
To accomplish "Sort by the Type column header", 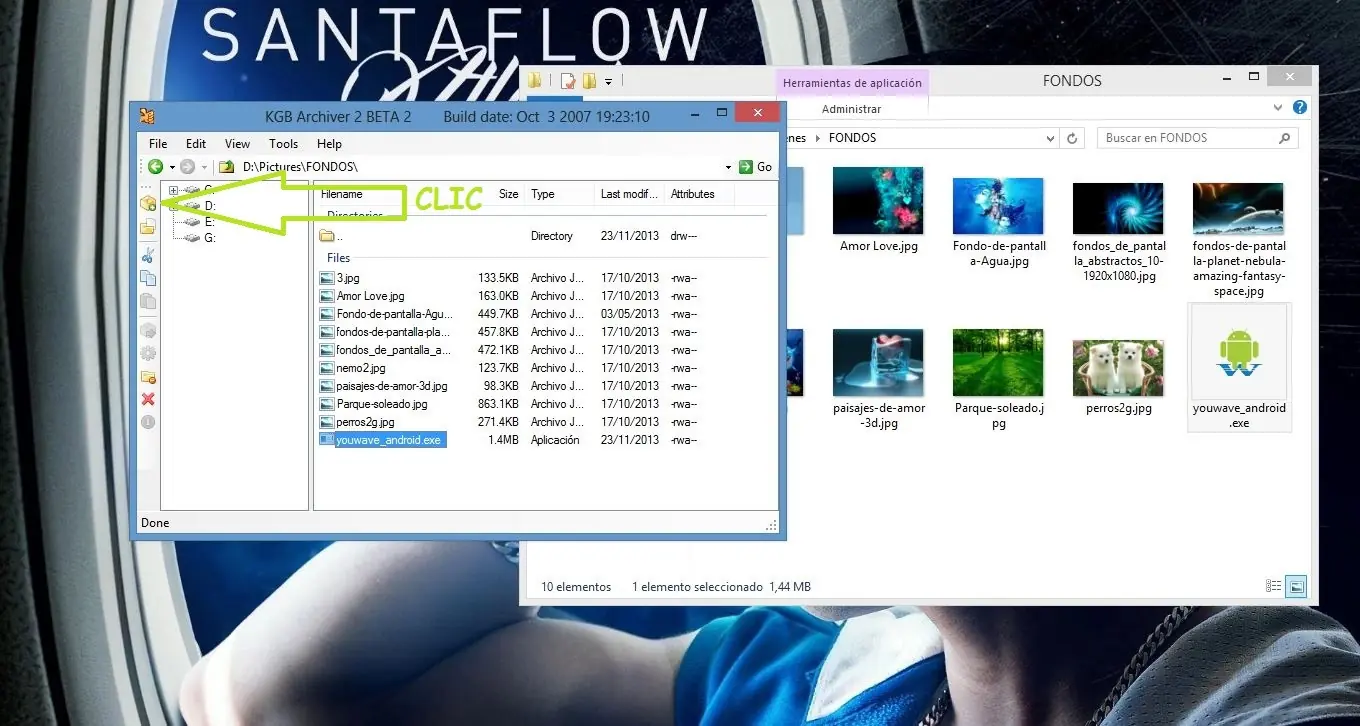I will 560,194.
